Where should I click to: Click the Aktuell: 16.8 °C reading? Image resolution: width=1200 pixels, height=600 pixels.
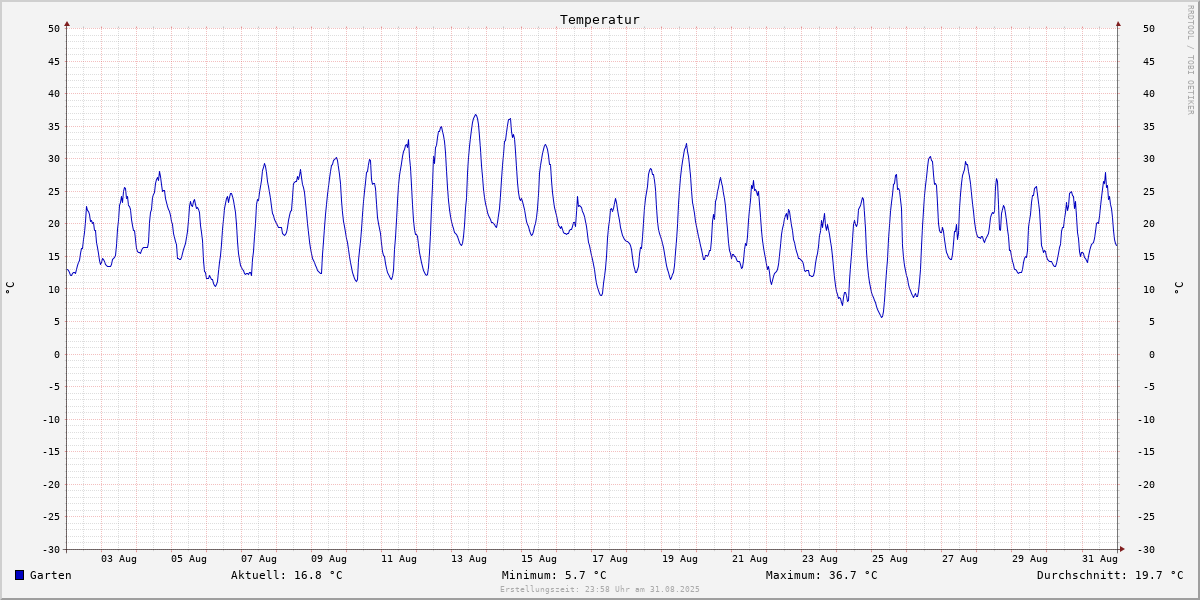[x=286, y=575]
